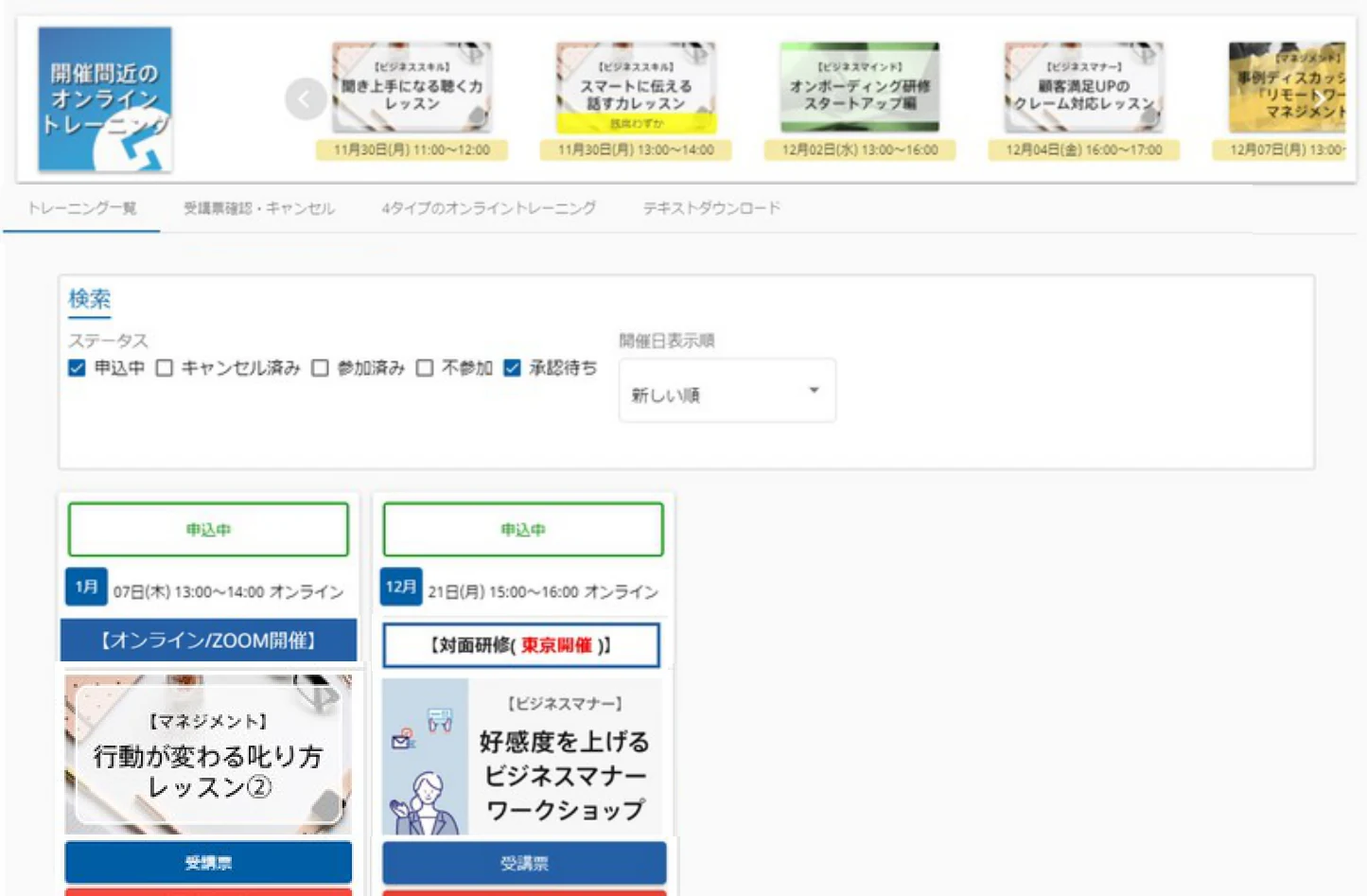Click 受講票 button under ビジネスマナー card

[524, 863]
